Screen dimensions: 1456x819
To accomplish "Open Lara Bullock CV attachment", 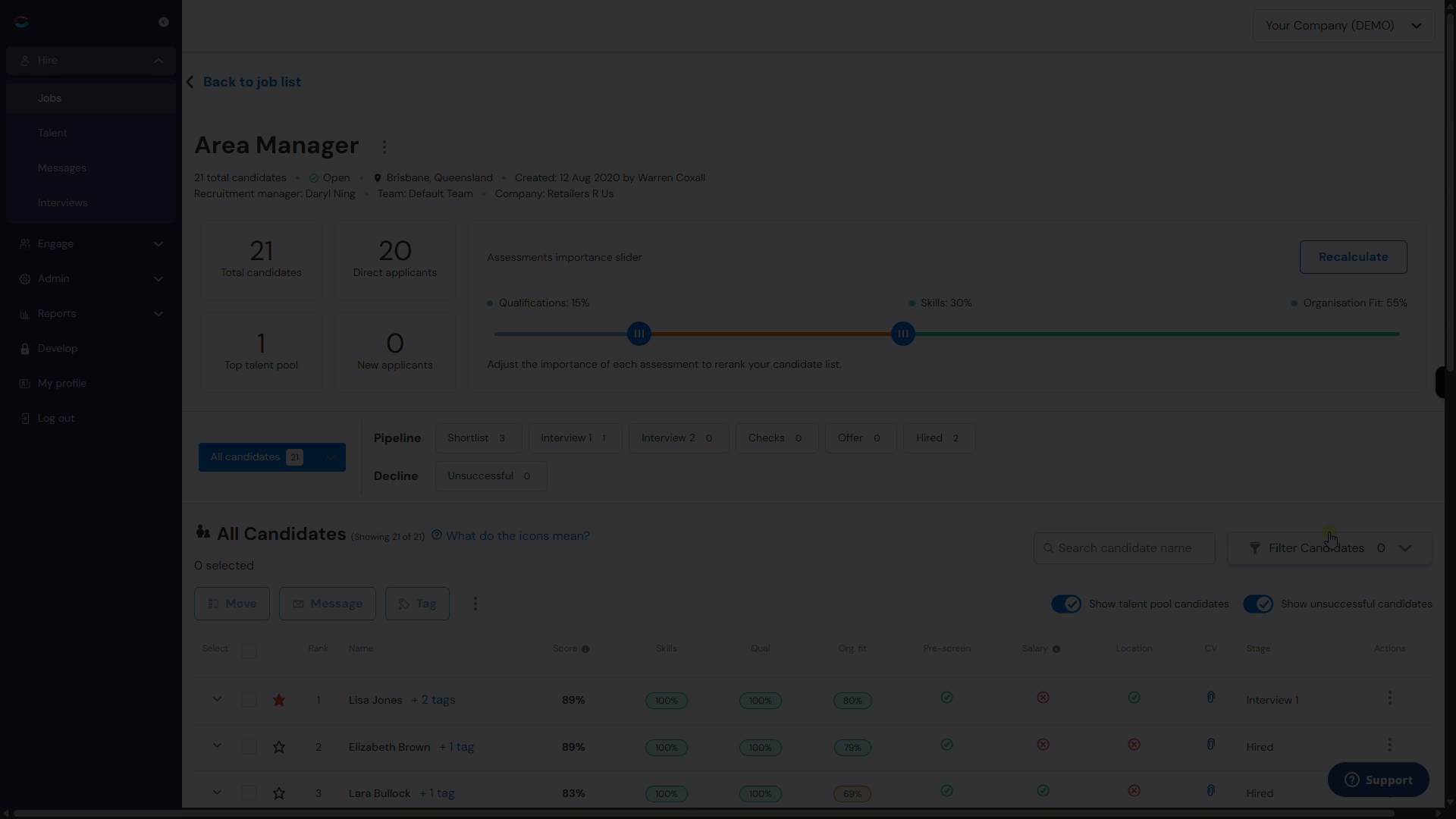I will point(1211,791).
